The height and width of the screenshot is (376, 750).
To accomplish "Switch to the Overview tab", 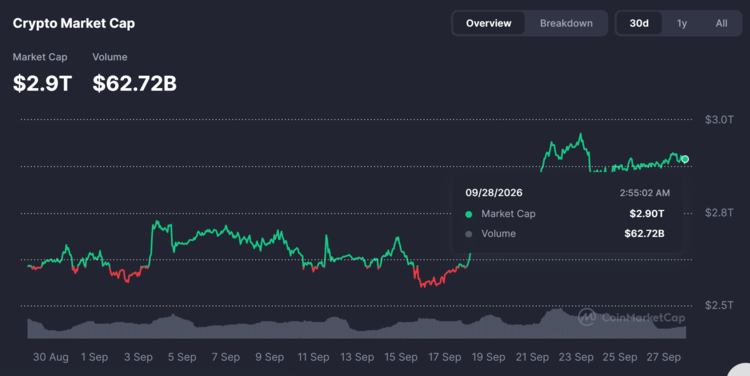I will click(x=488, y=23).
